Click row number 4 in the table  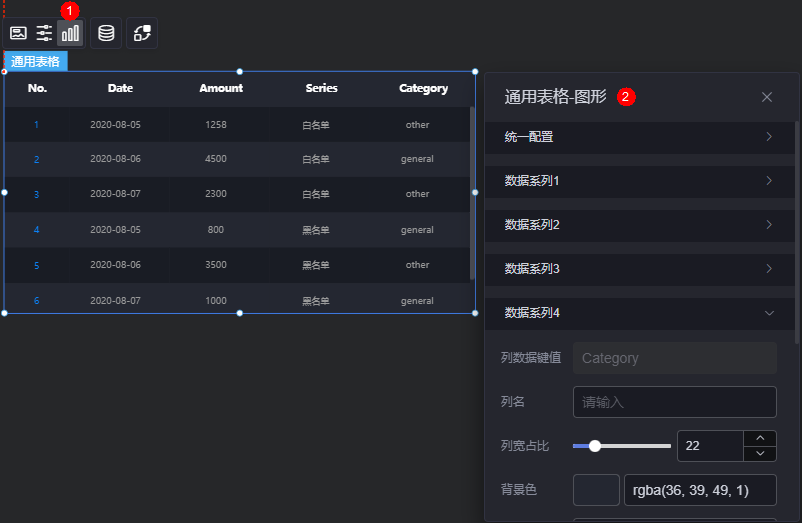click(36, 230)
